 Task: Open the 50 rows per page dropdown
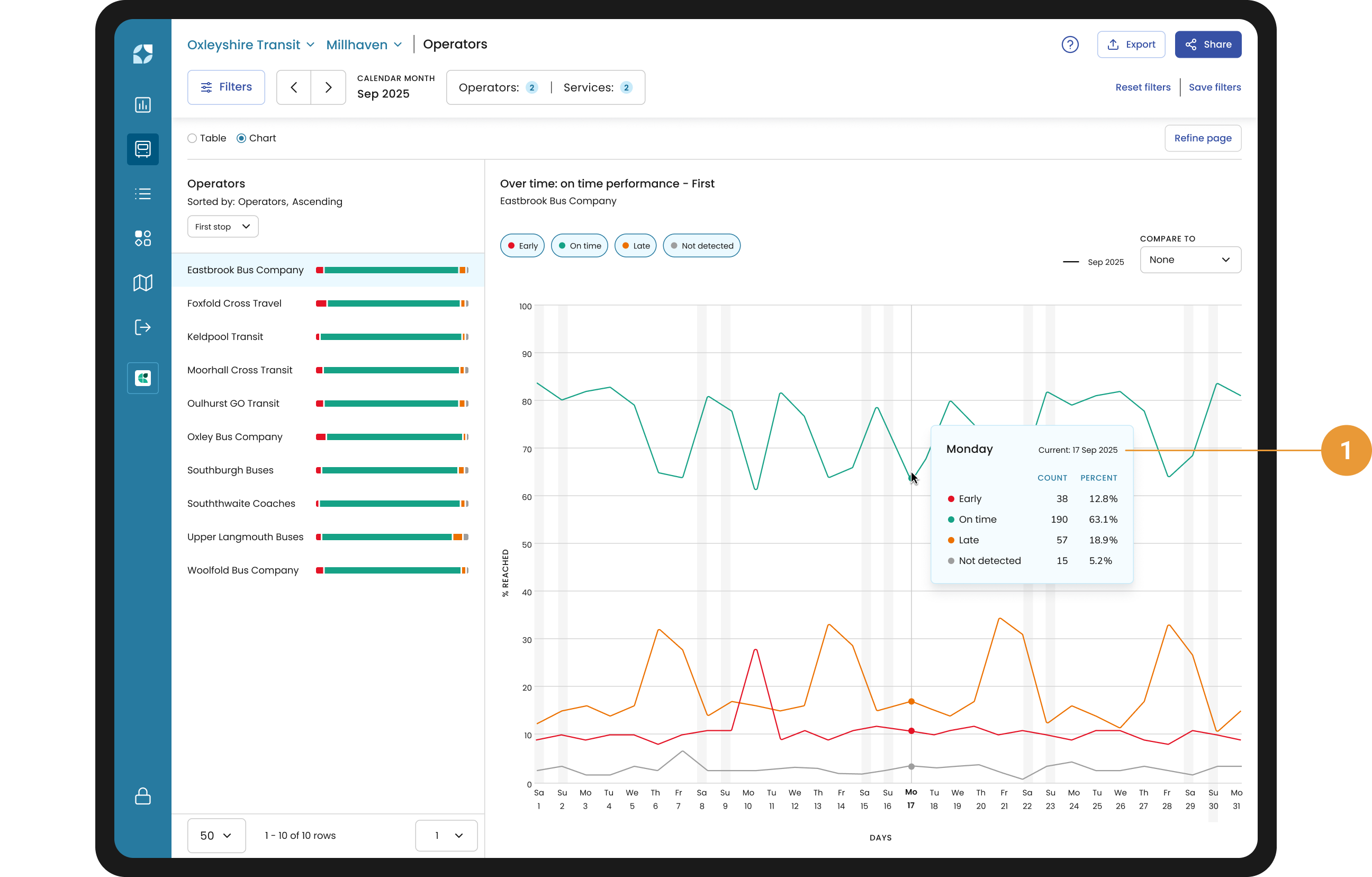coord(216,835)
